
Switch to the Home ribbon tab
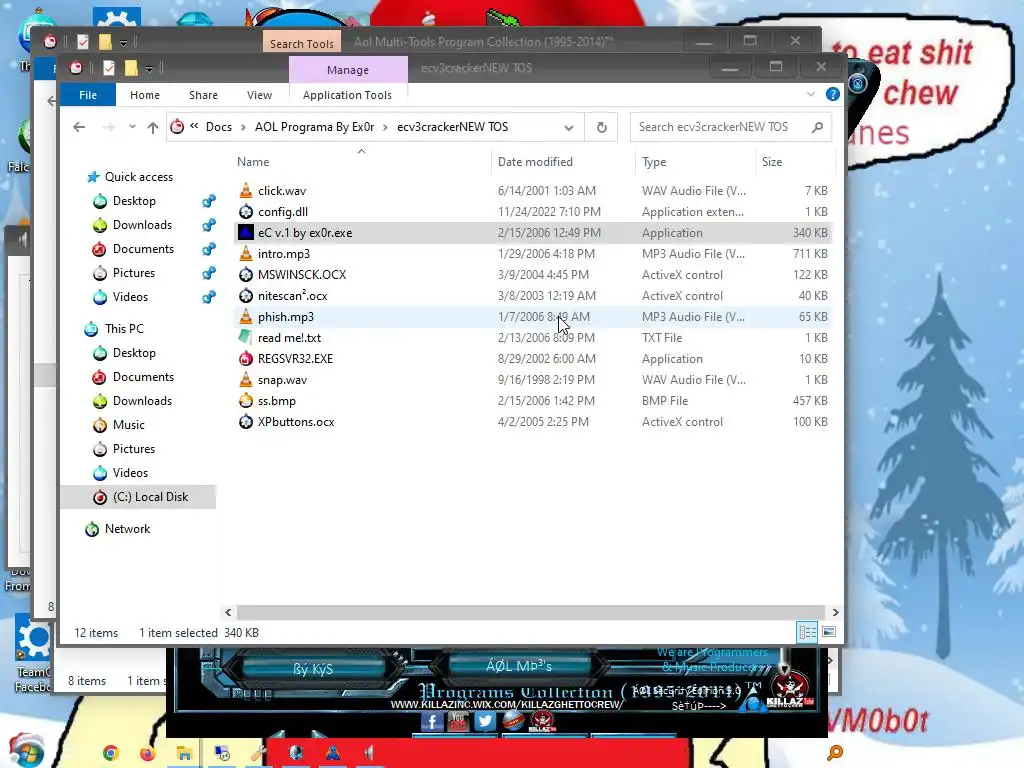(145, 95)
